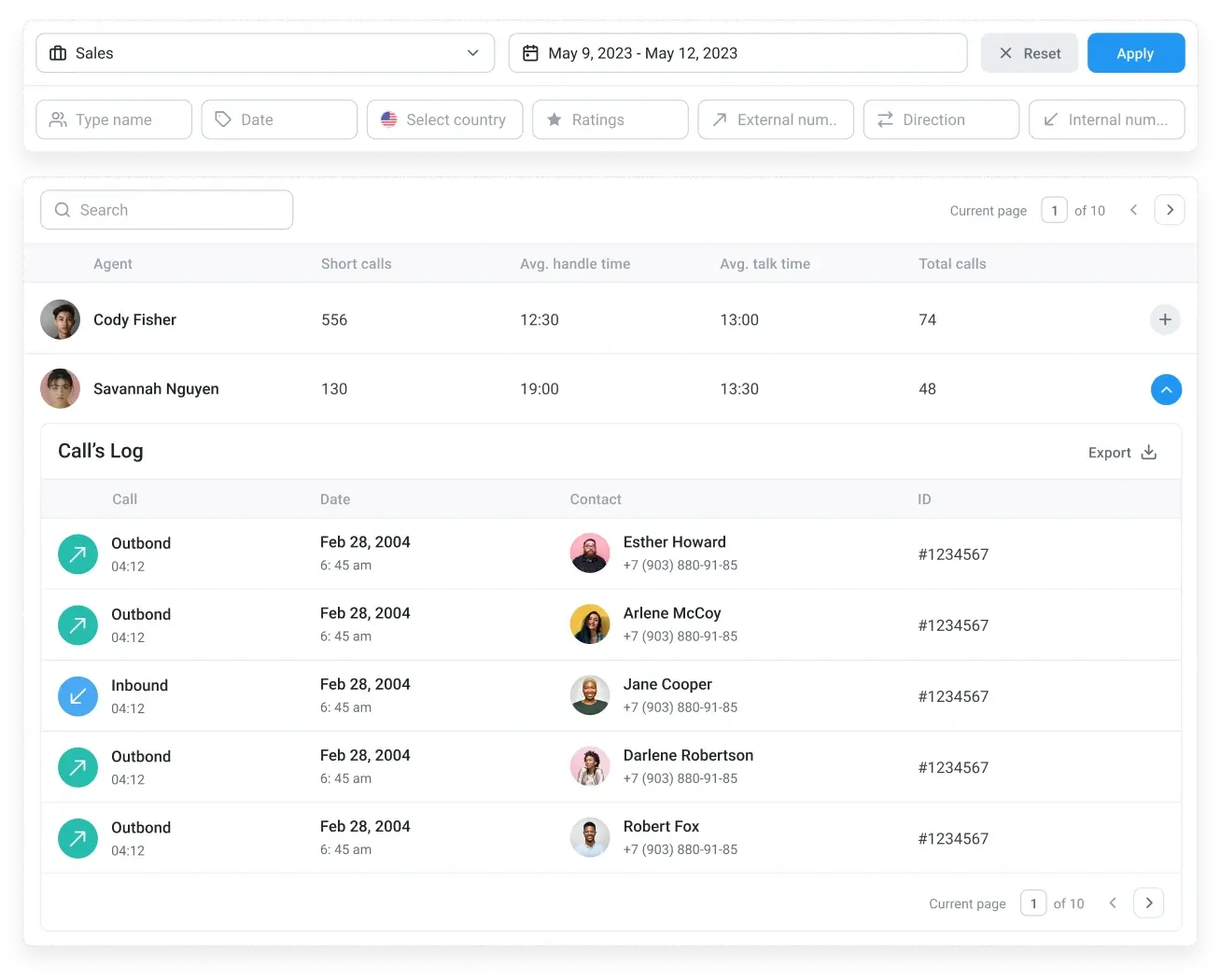Screen dimensions: 1221x980
Task: Open the Type name filter
Action: point(113,119)
